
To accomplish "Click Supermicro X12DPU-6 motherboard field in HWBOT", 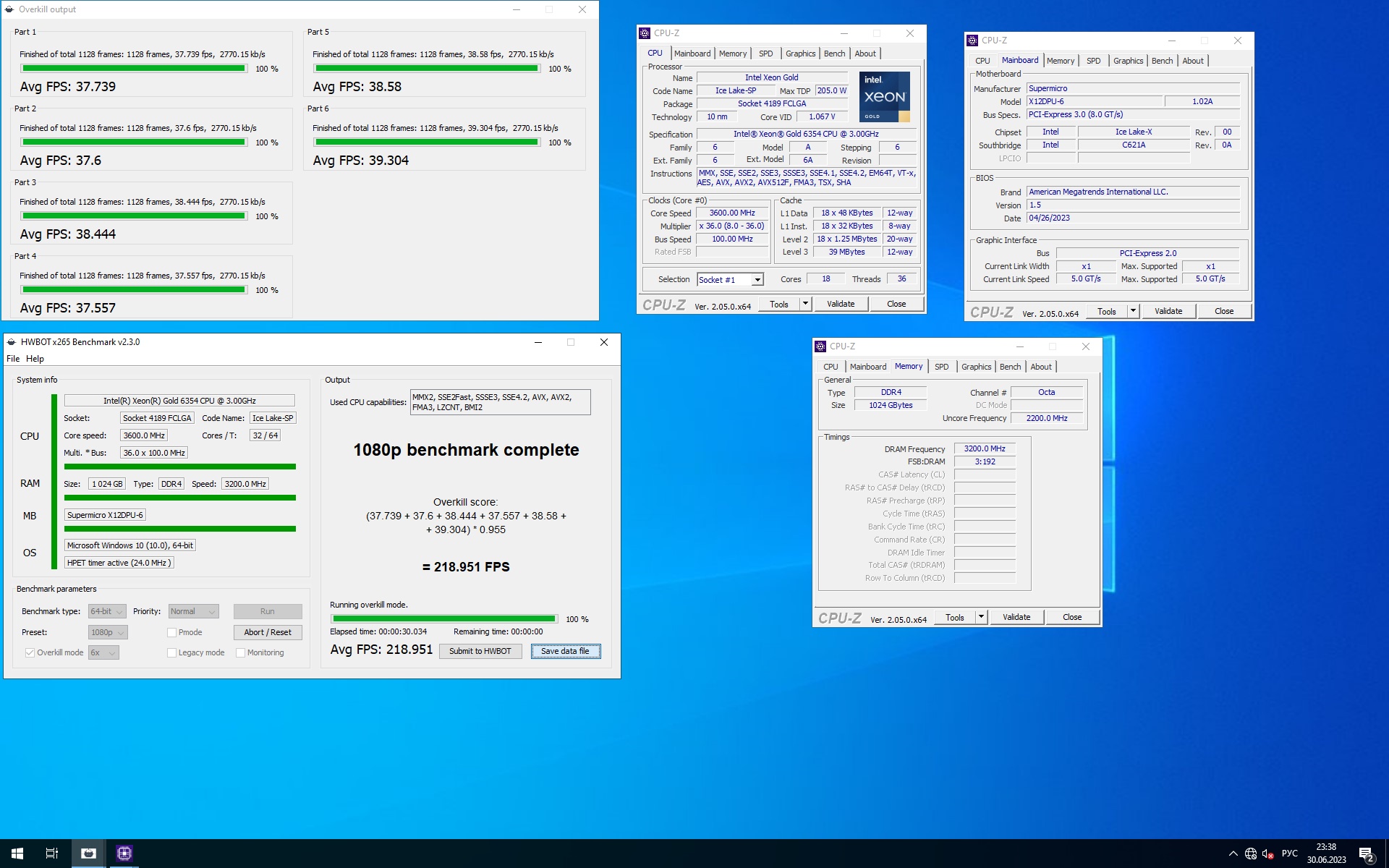I will [x=106, y=515].
